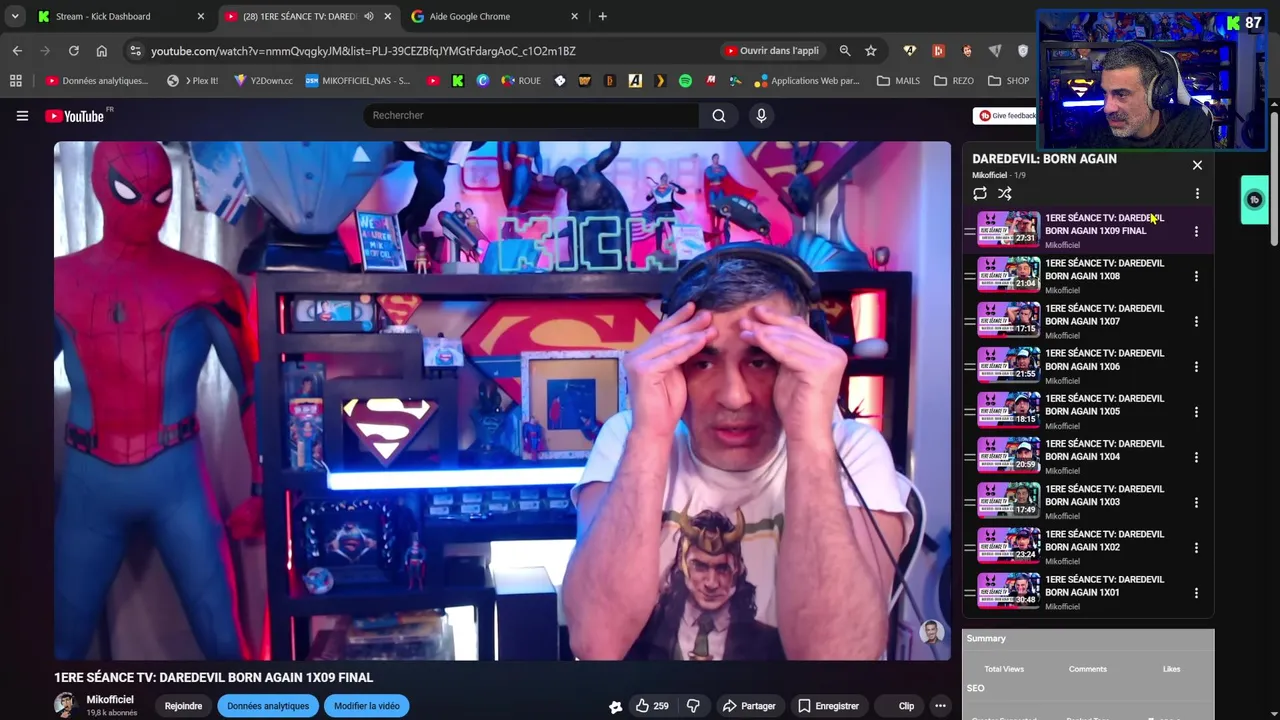
Task: Select playlist title Daredevil Born Again 1X07
Action: click(x=1104, y=315)
